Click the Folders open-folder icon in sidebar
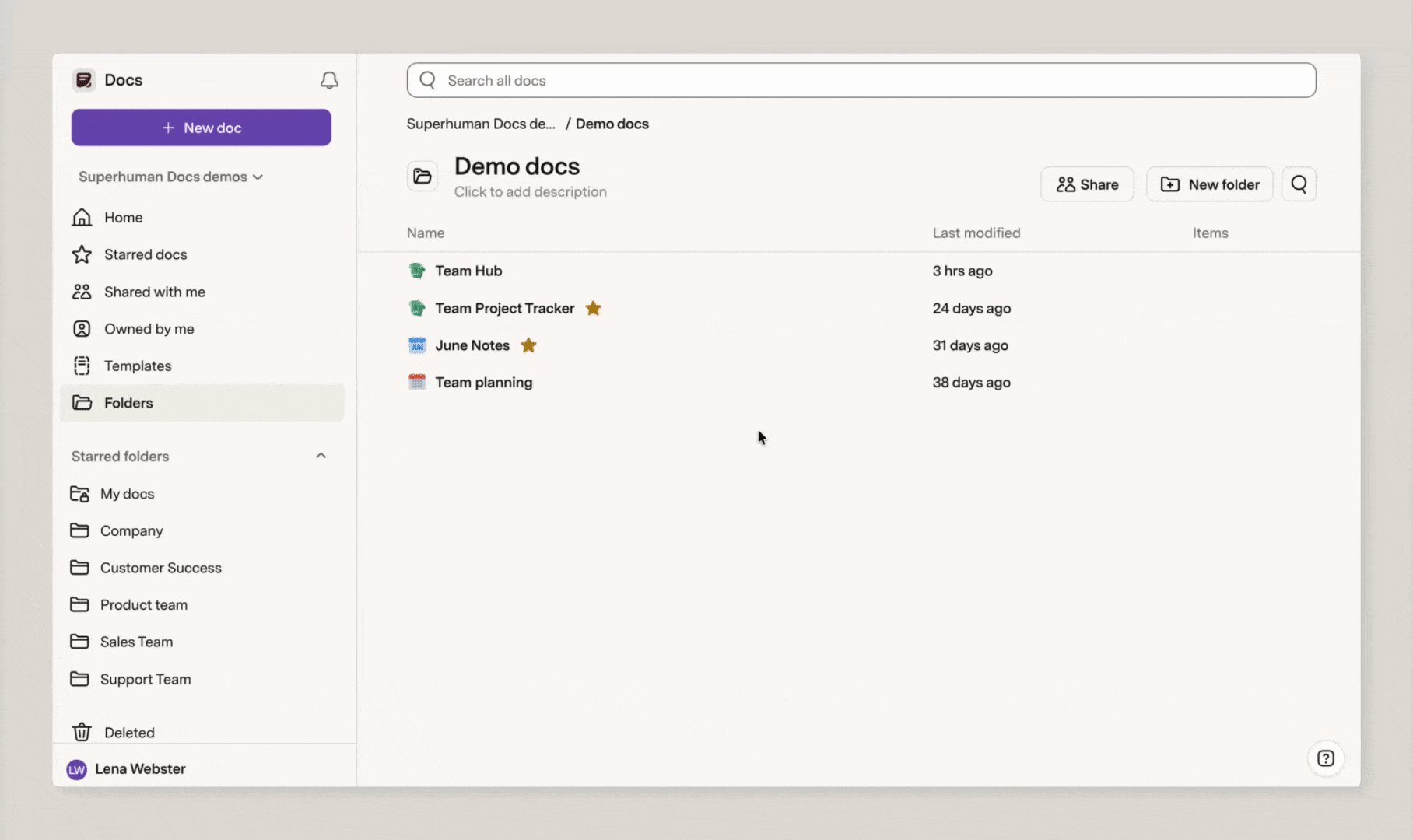 (x=82, y=403)
